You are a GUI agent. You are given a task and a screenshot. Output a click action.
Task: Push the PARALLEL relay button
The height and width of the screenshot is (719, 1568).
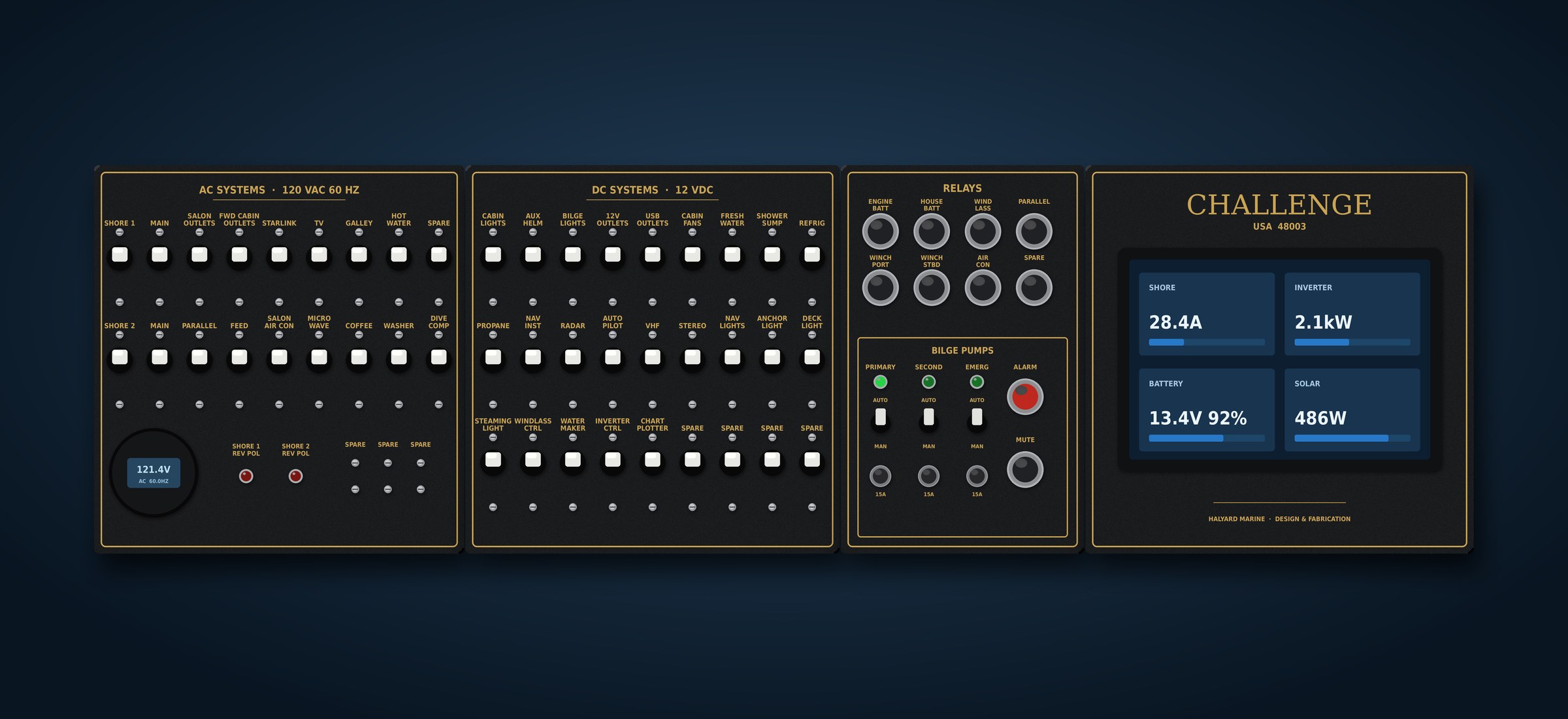[x=1034, y=231]
